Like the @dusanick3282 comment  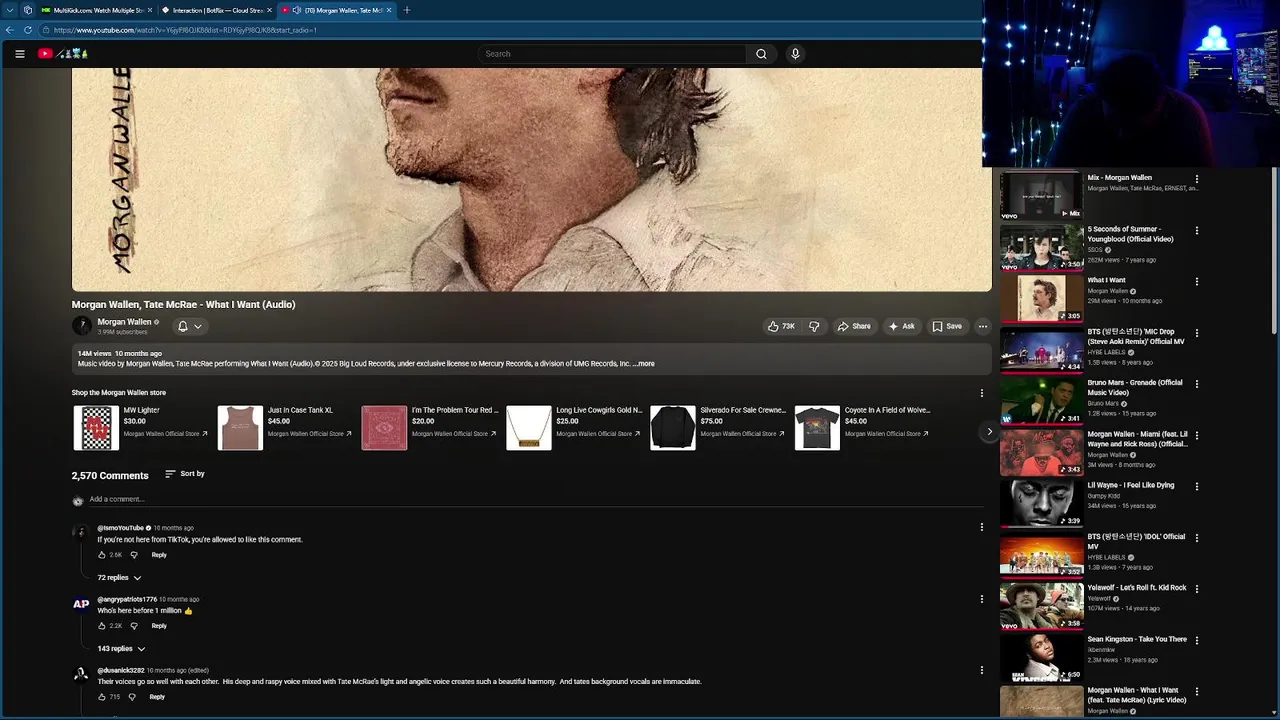pyautogui.click(x=102, y=697)
